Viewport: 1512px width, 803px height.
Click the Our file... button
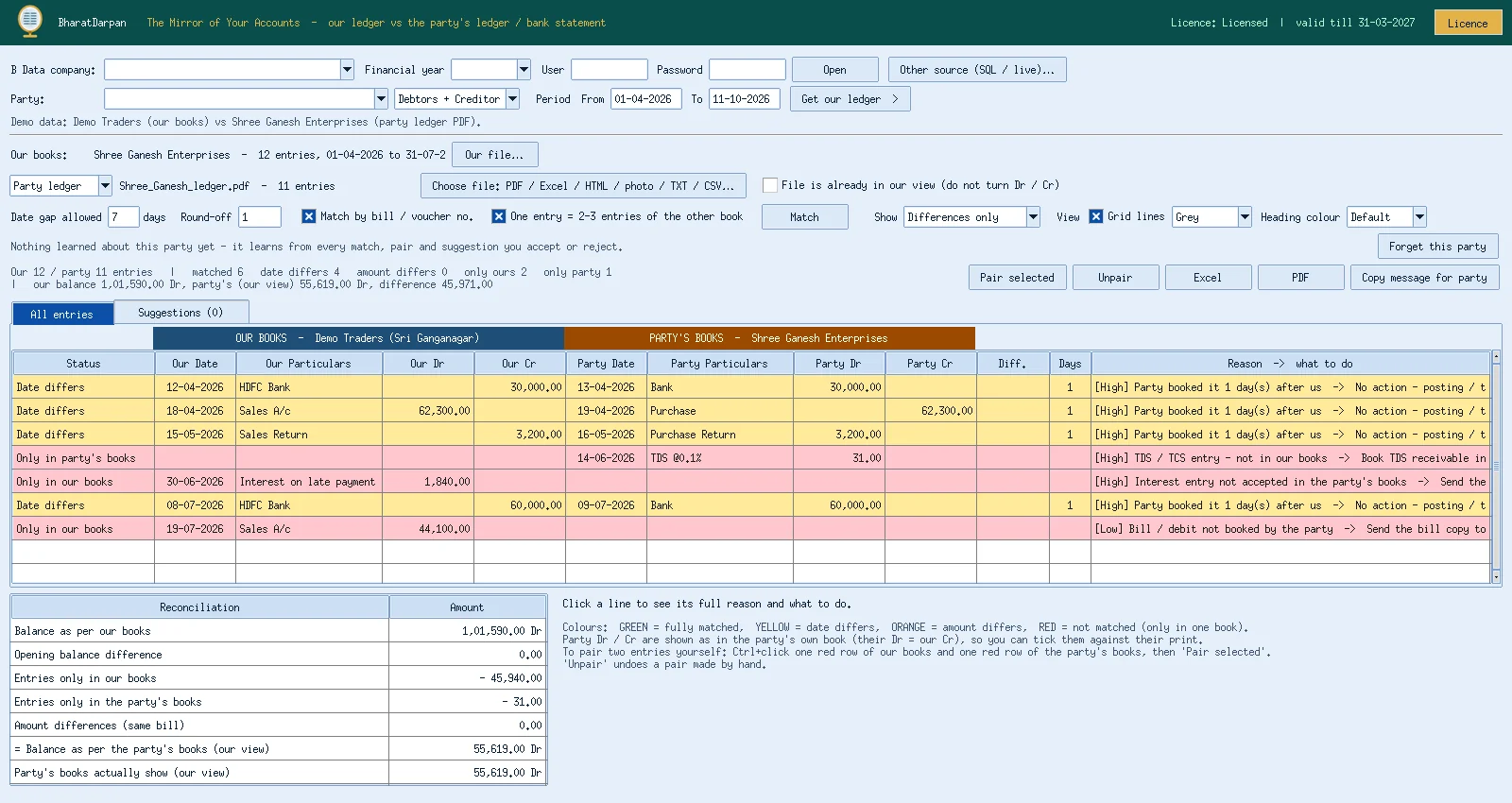495,155
